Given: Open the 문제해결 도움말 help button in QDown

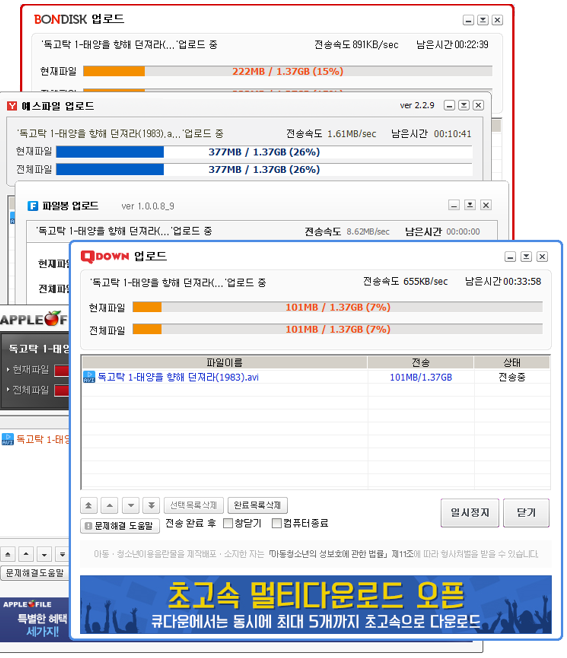Looking at the screenshot, I should tap(120, 526).
